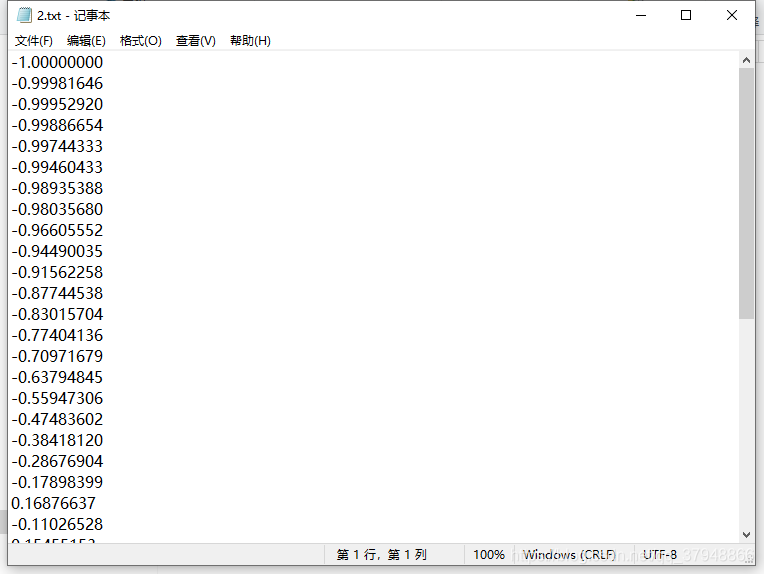Click the line -0.55947306
The height and width of the screenshot is (574, 764).
point(57,398)
